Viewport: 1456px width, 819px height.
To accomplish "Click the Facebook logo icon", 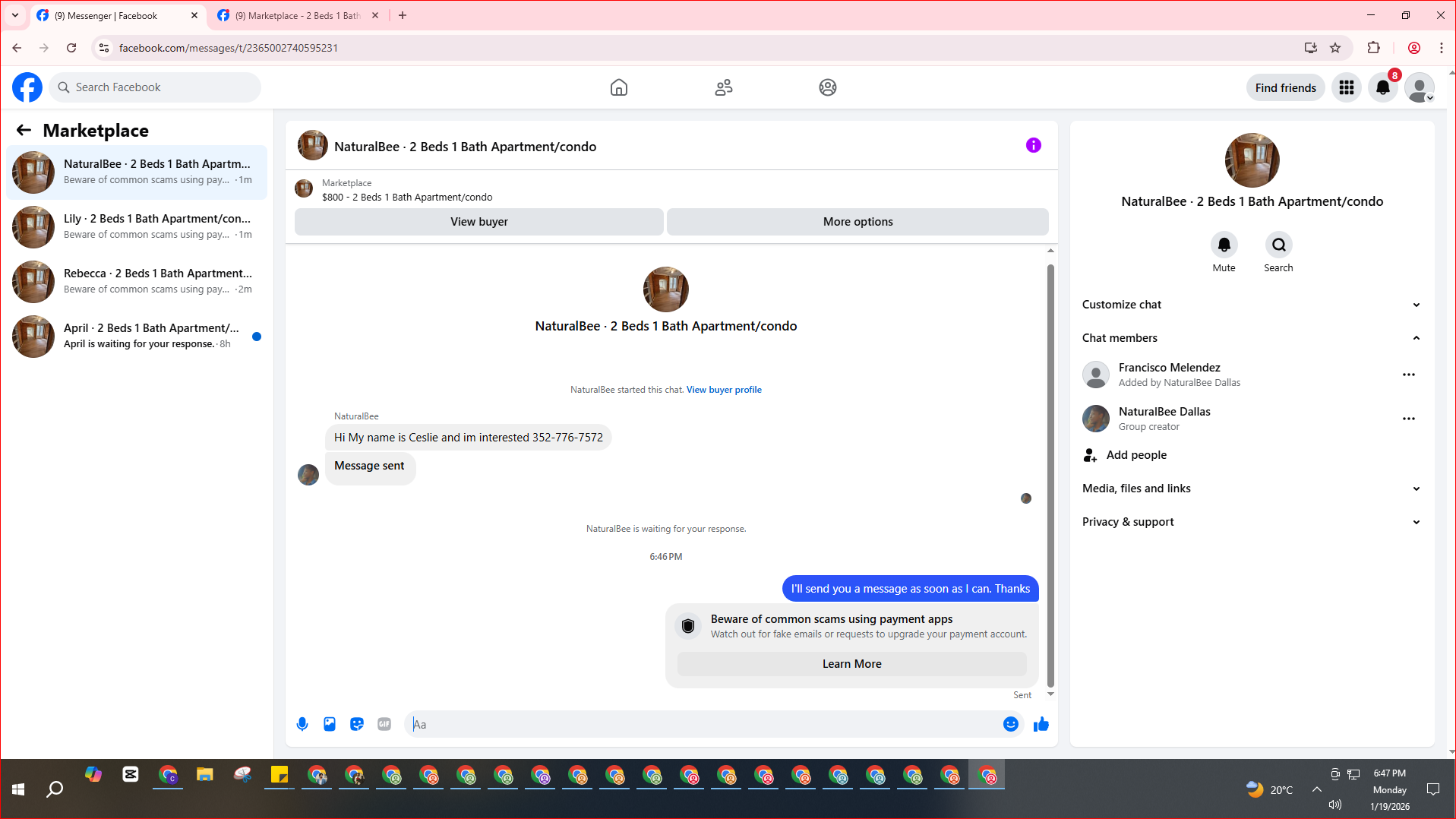I will click(x=27, y=87).
